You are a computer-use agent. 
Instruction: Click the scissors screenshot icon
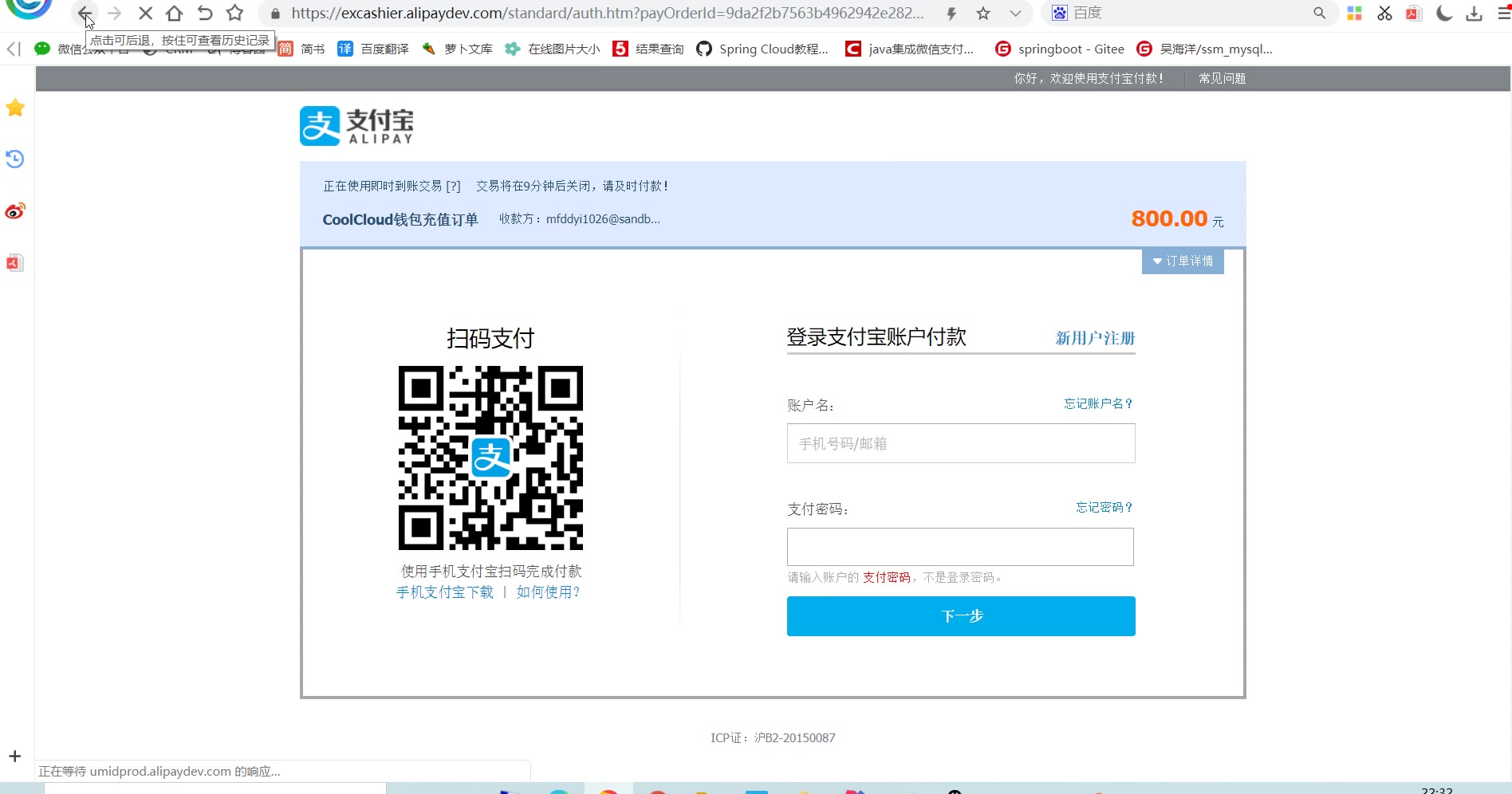click(1384, 14)
